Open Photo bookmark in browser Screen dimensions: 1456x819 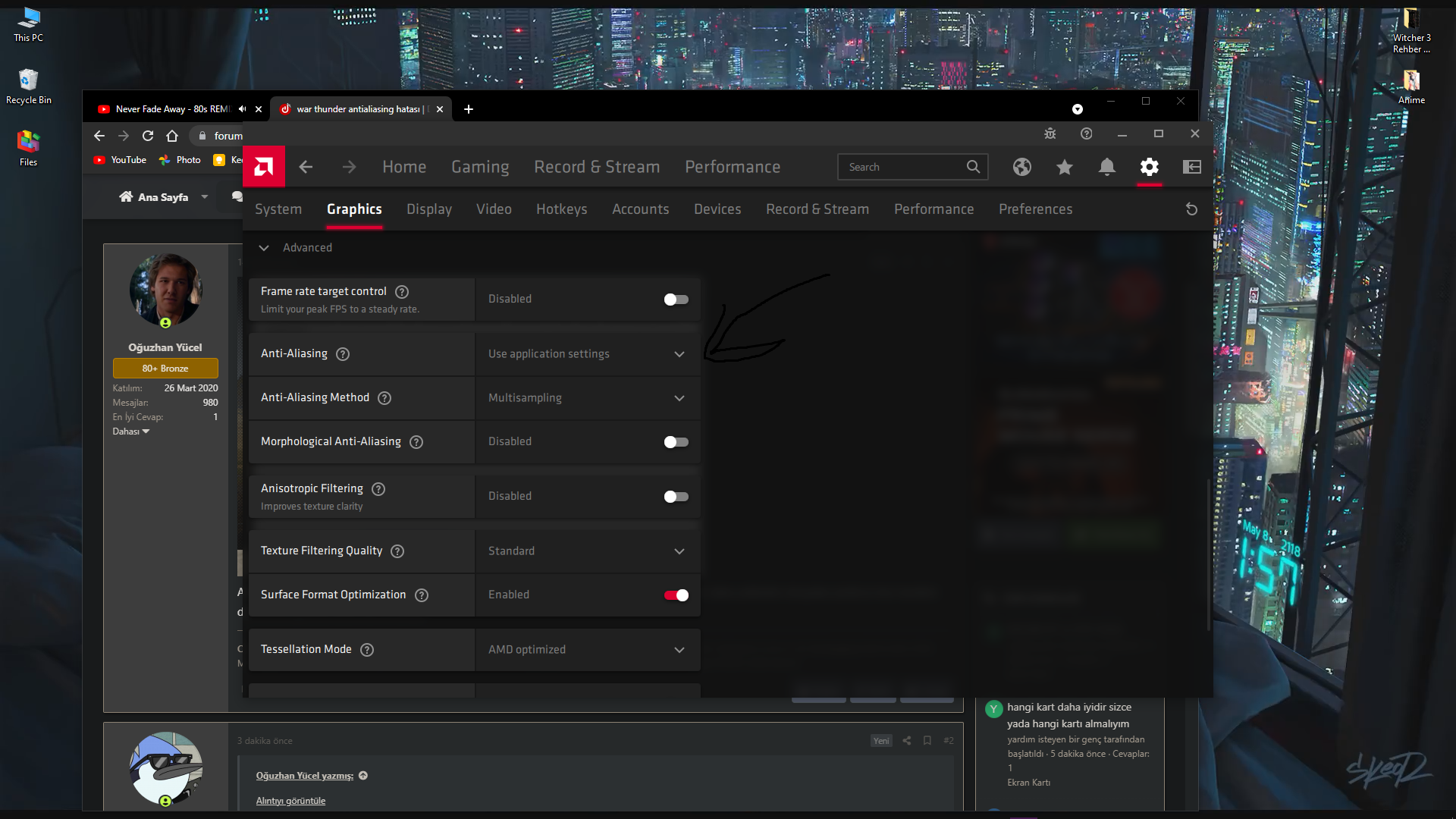point(180,160)
